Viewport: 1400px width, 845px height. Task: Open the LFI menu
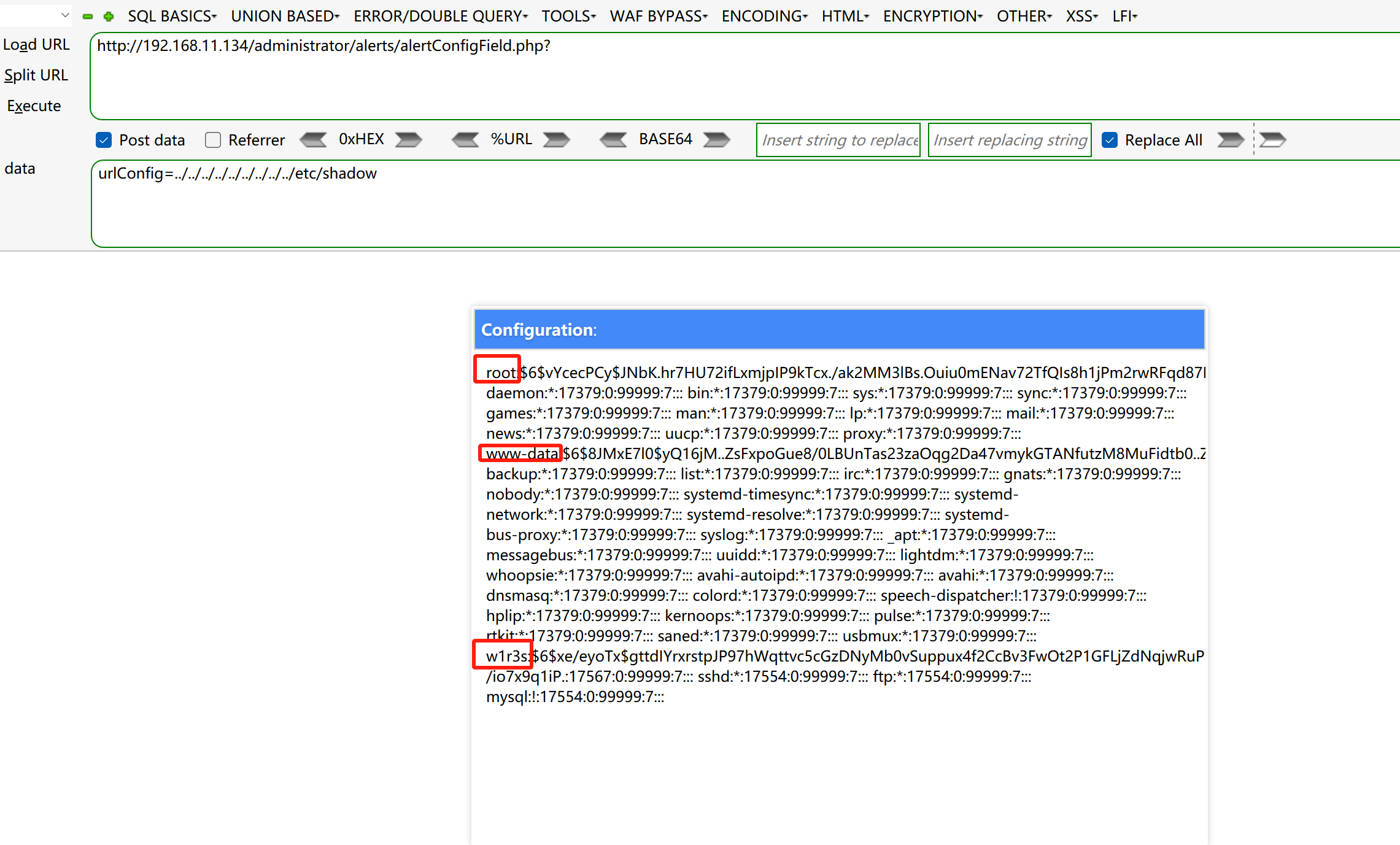(1124, 17)
